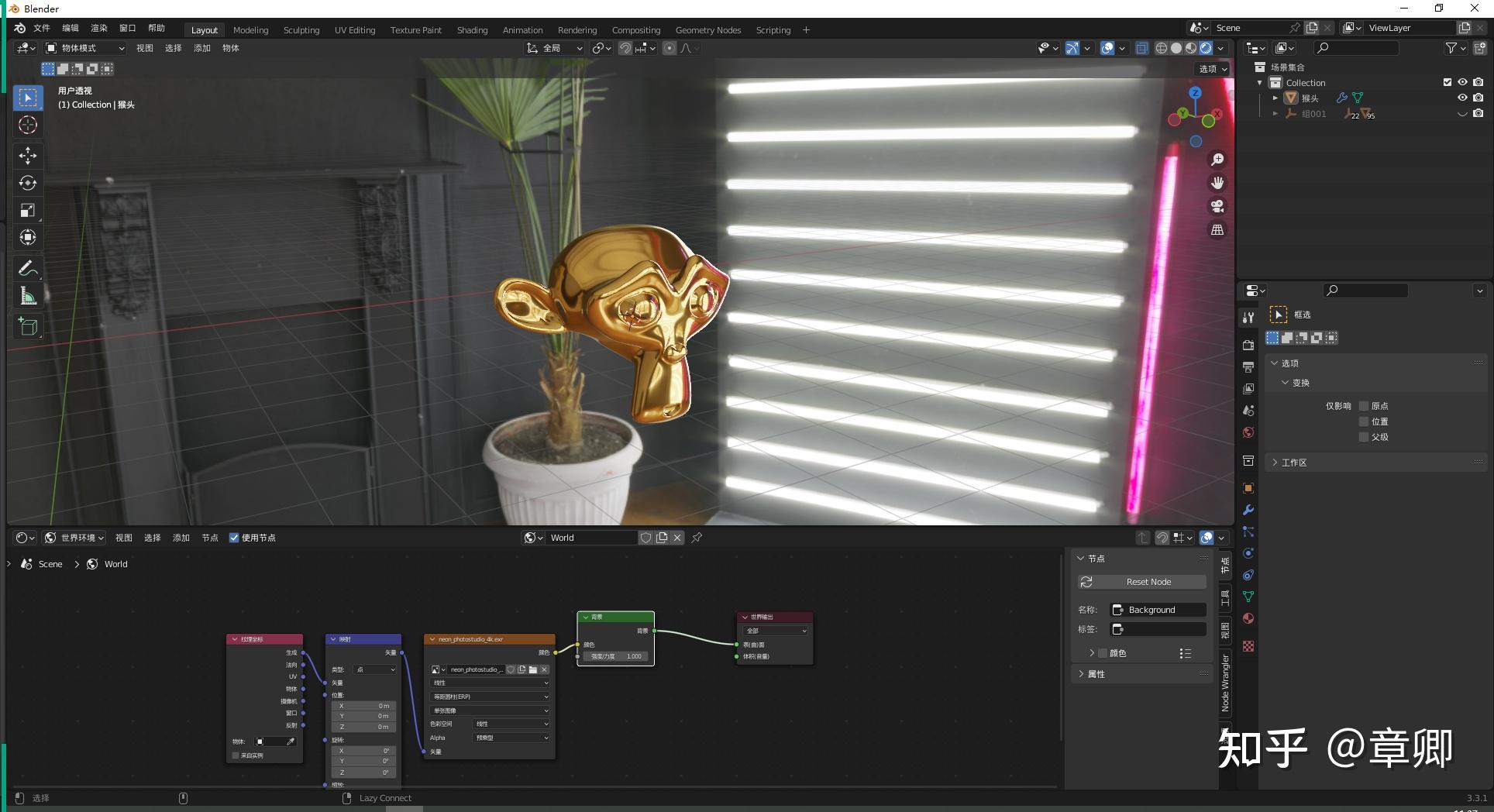Switch to solid viewport shading
Screen dimensions: 1494x812
(x=1176, y=48)
